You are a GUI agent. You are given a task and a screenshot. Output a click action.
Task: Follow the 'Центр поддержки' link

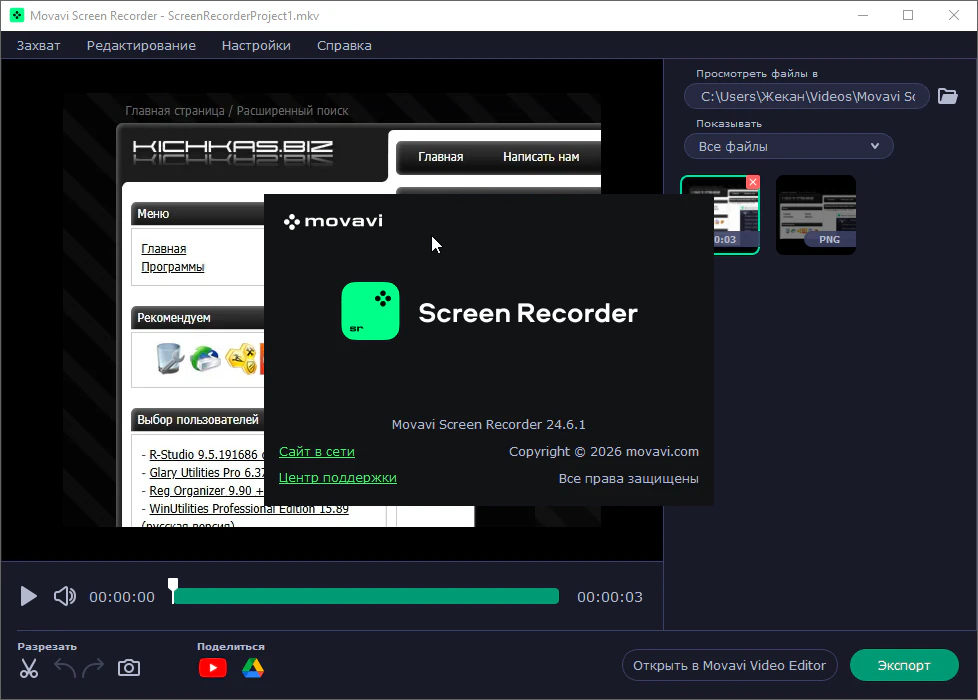pos(337,478)
